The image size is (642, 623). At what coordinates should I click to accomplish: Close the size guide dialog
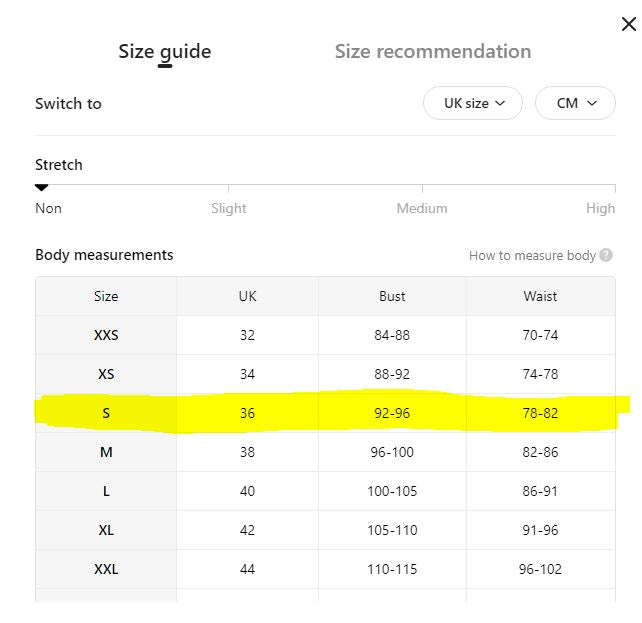[x=628, y=24]
